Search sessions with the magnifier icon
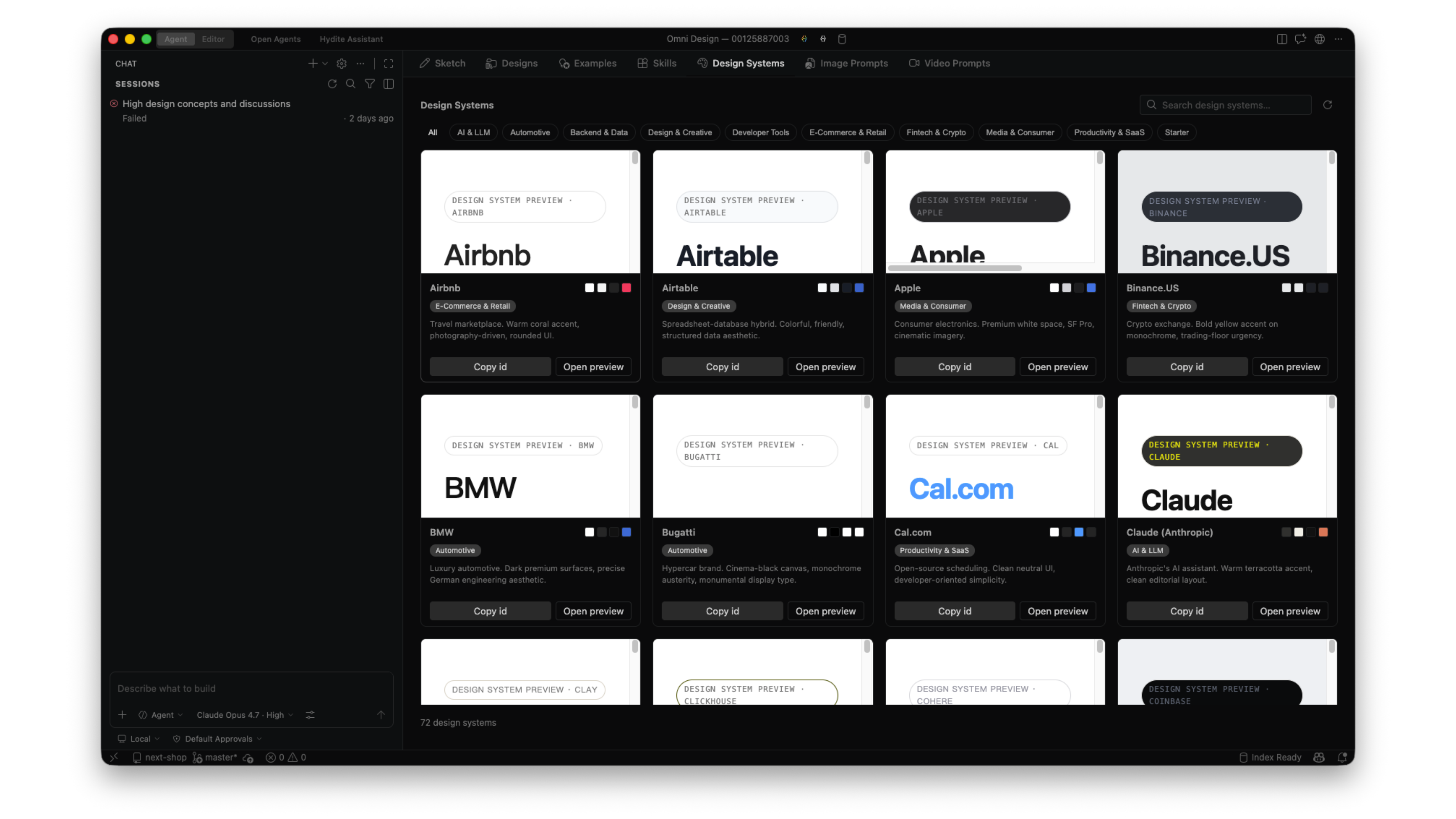The width and height of the screenshot is (1456, 819). point(350,84)
